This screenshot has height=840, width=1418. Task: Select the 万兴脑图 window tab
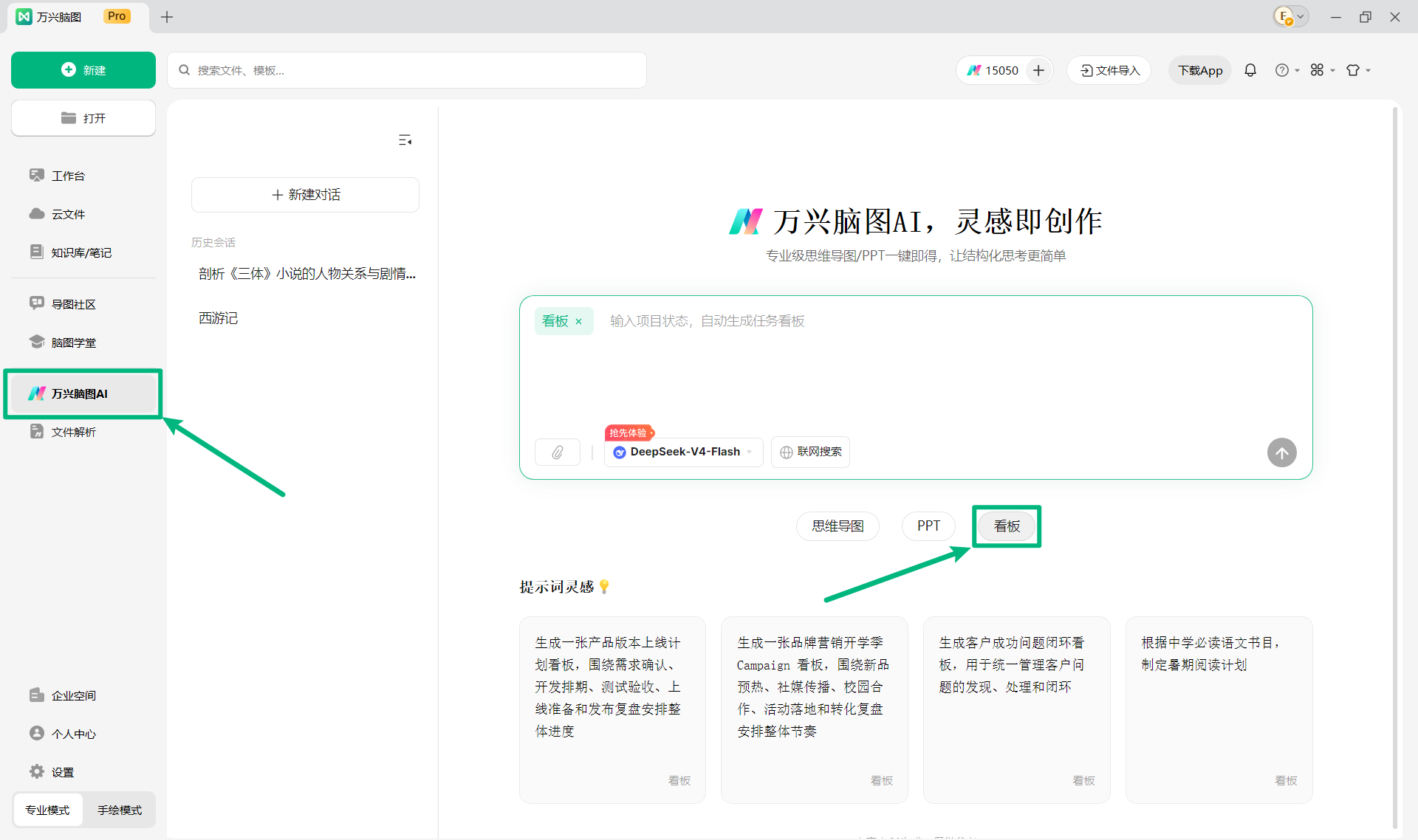(x=78, y=16)
